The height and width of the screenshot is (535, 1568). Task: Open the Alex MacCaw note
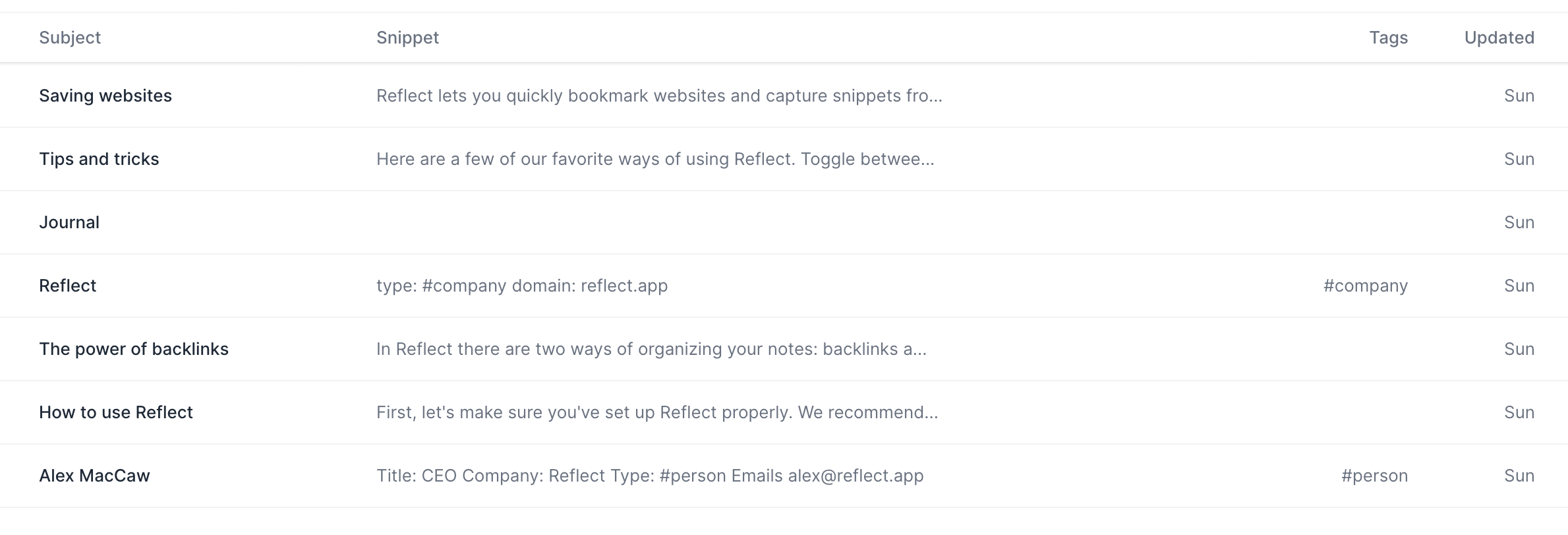(x=94, y=476)
